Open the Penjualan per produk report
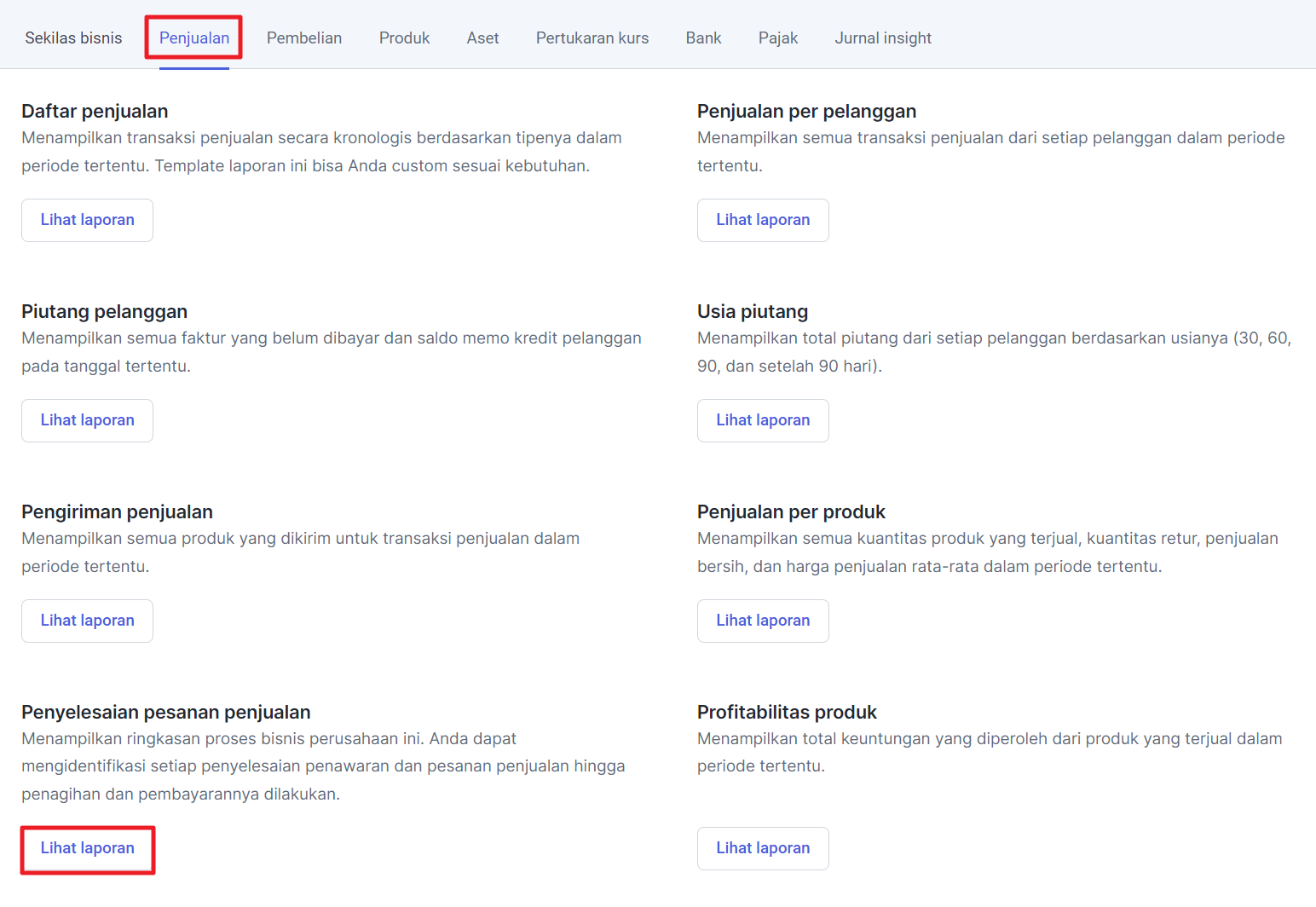Image resolution: width=1316 pixels, height=907 pixels. (763, 621)
